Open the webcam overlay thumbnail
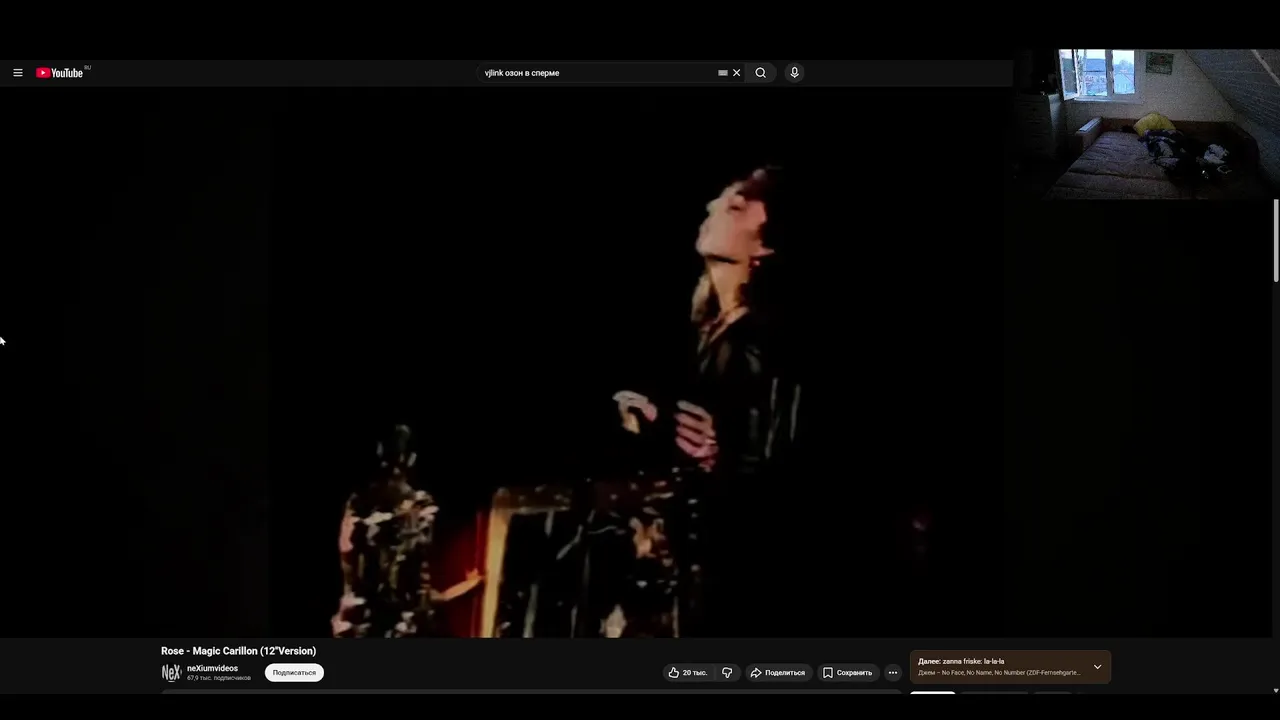Screen dimensions: 1280x720 [x=1146, y=124]
